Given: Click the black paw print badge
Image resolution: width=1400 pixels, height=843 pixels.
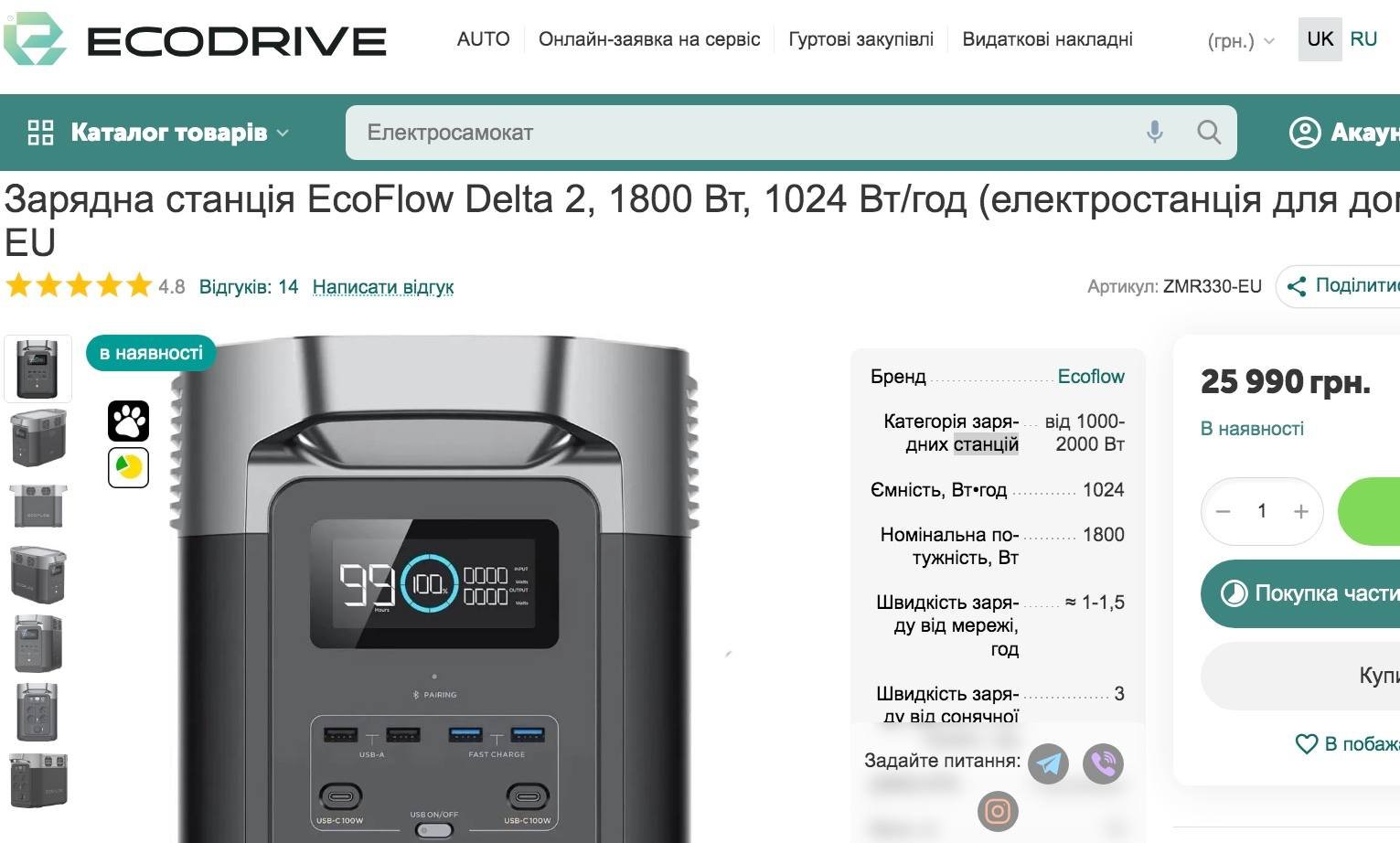Looking at the screenshot, I should click(128, 421).
